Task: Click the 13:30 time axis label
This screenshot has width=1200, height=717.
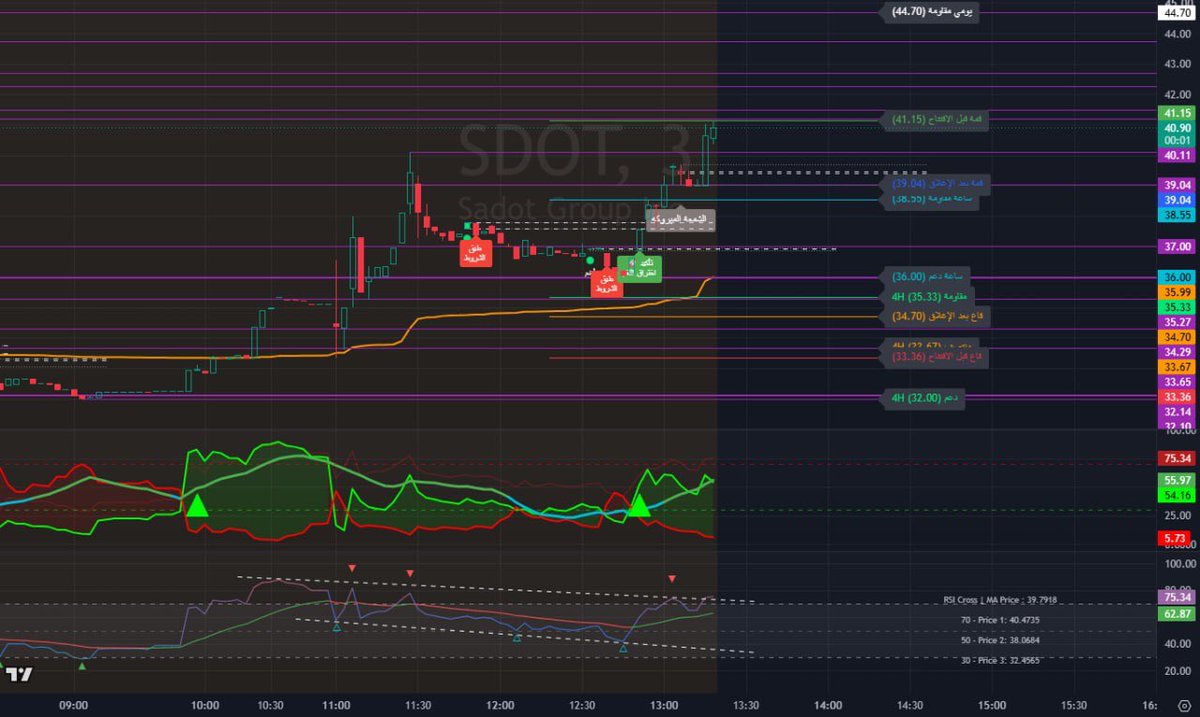Action: (745, 704)
